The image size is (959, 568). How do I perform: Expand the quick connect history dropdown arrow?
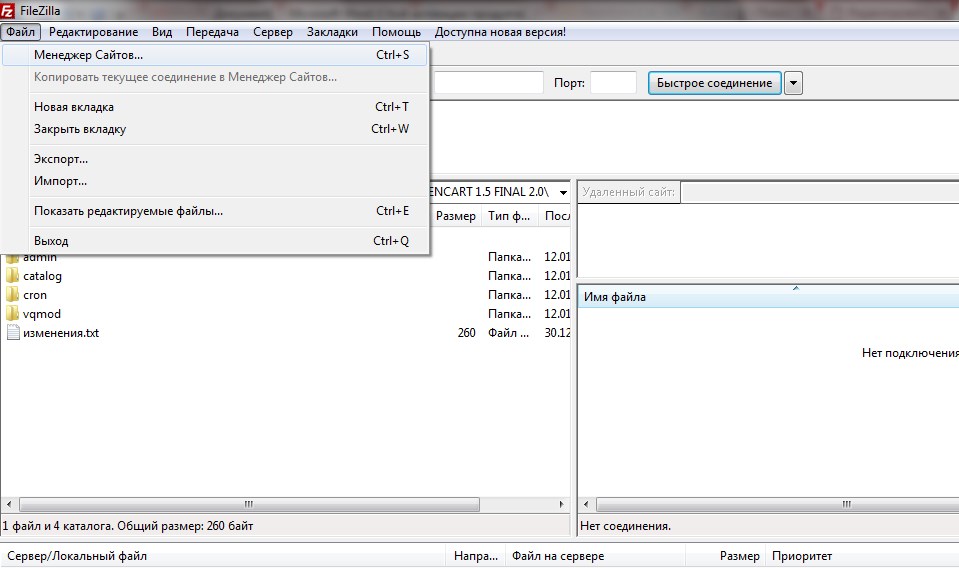[x=793, y=83]
